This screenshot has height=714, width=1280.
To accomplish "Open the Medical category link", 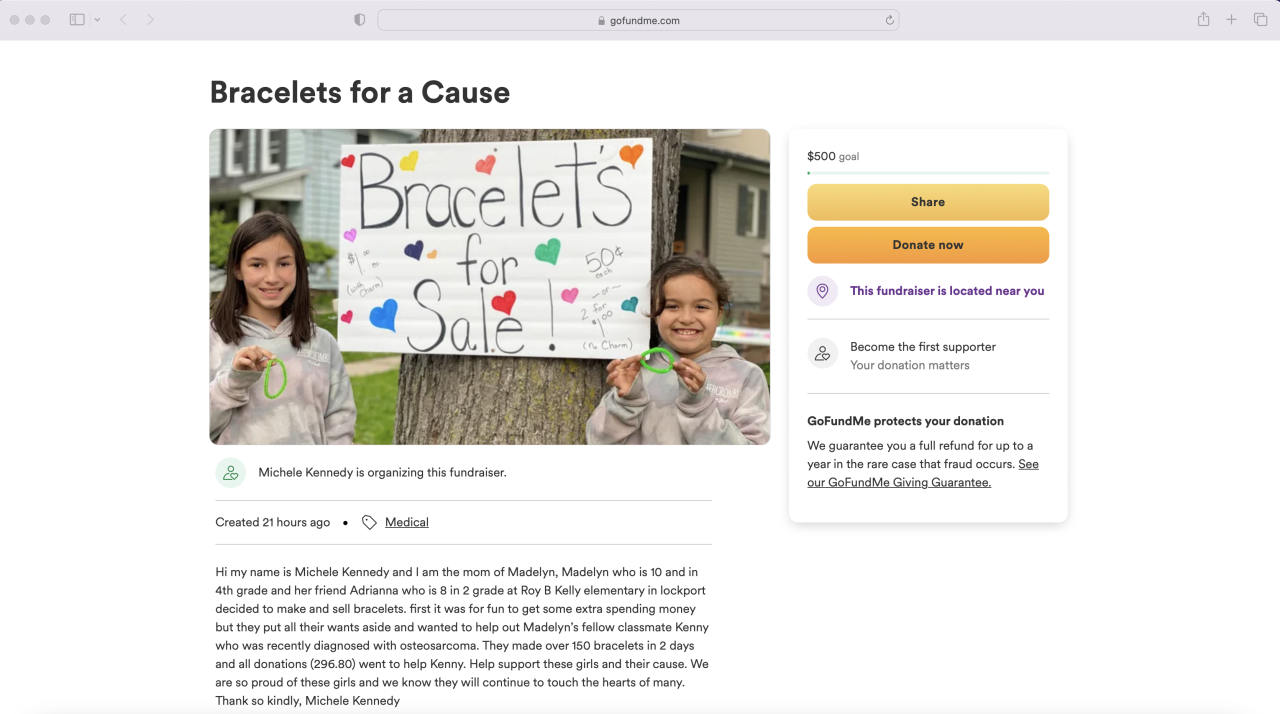I will [x=406, y=522].
